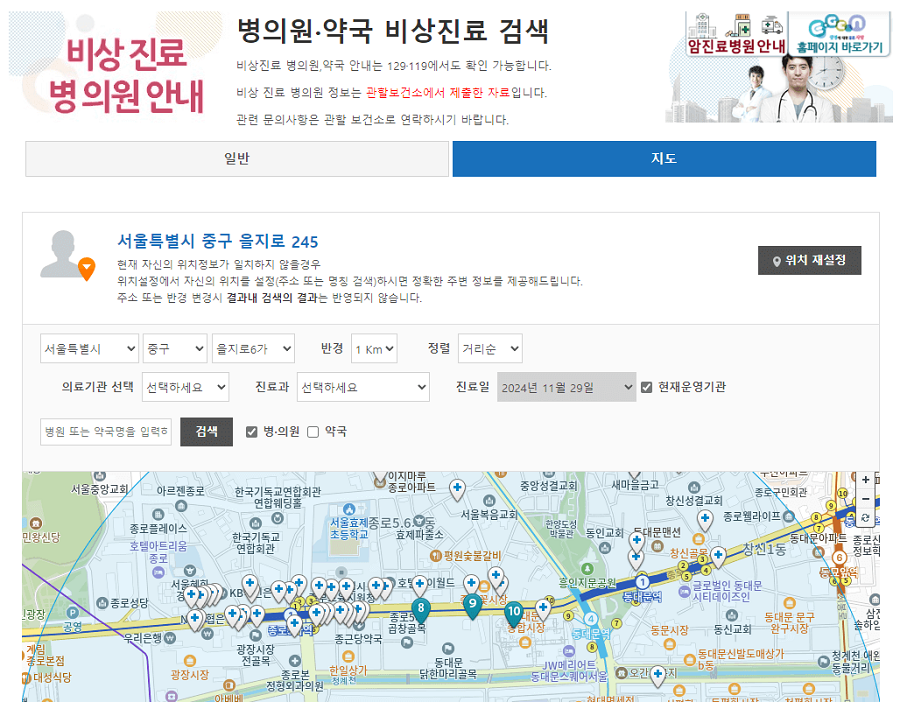This screenshot has width=900, height=702.
Task: Click the yellow station 10 marker on the map
Action: 550,600
